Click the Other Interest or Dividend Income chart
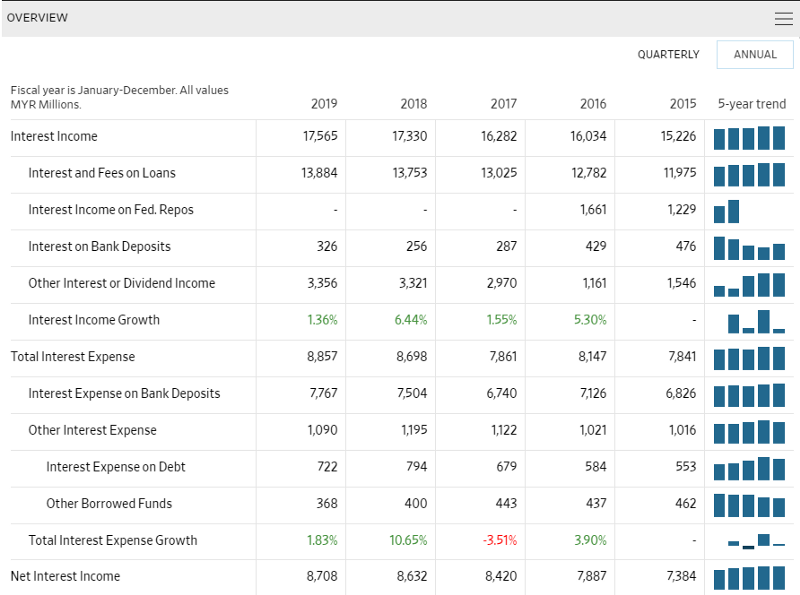 click(749, 285)
